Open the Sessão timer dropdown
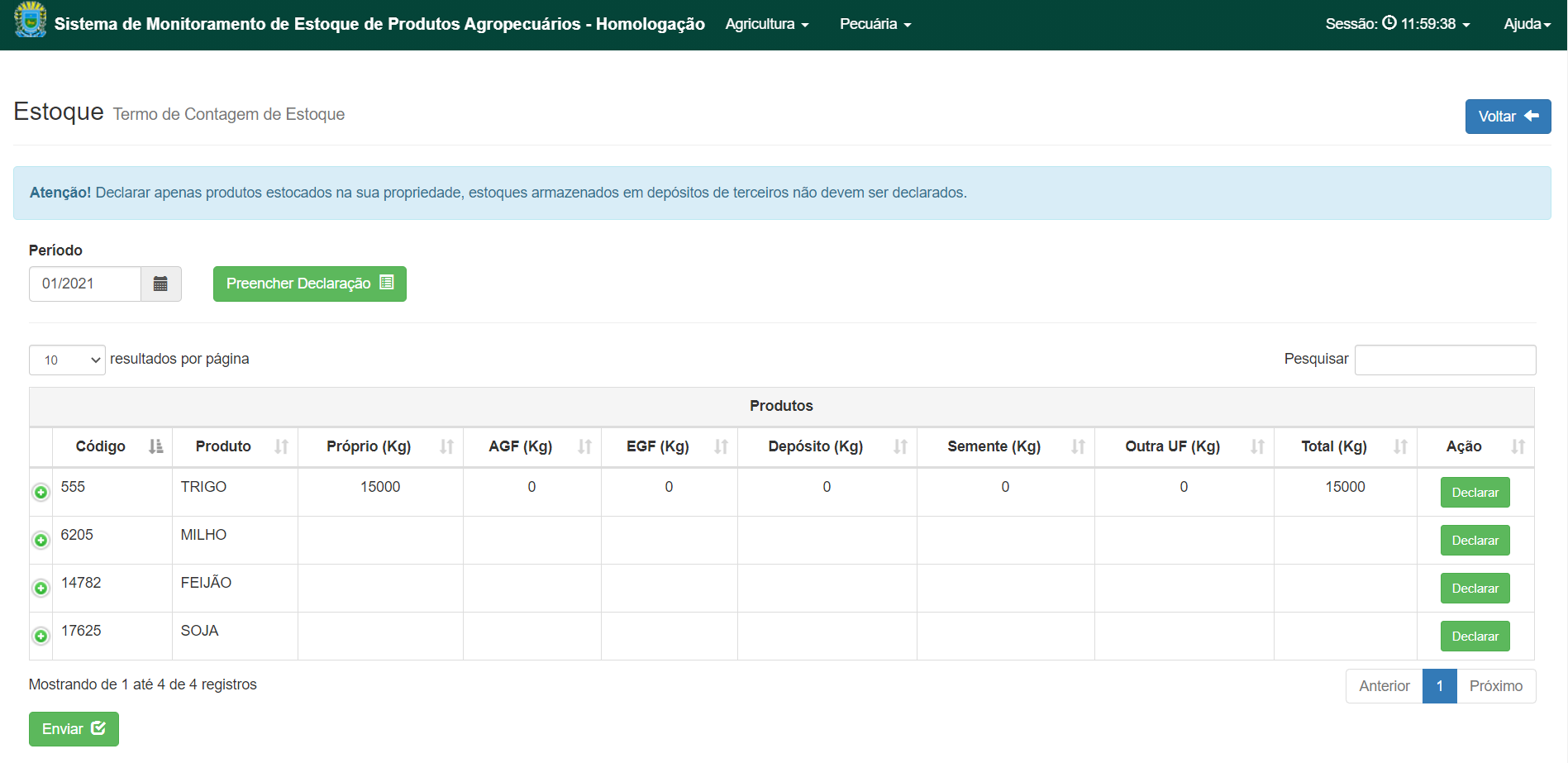The height and width of the screenshot is (763, 1568). [x=1398, y=24]
